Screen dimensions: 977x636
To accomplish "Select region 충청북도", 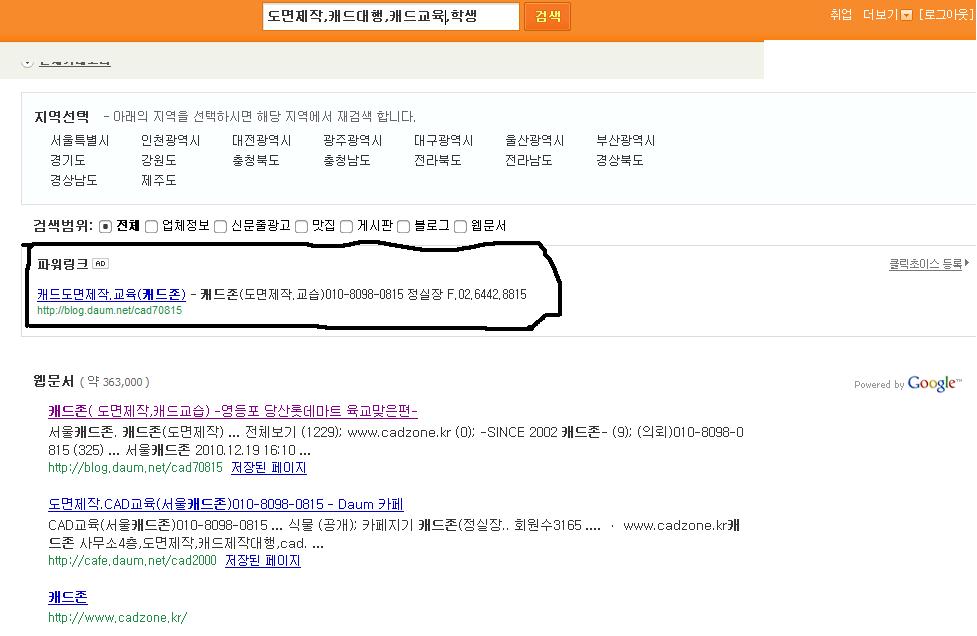I will (255, 161).
